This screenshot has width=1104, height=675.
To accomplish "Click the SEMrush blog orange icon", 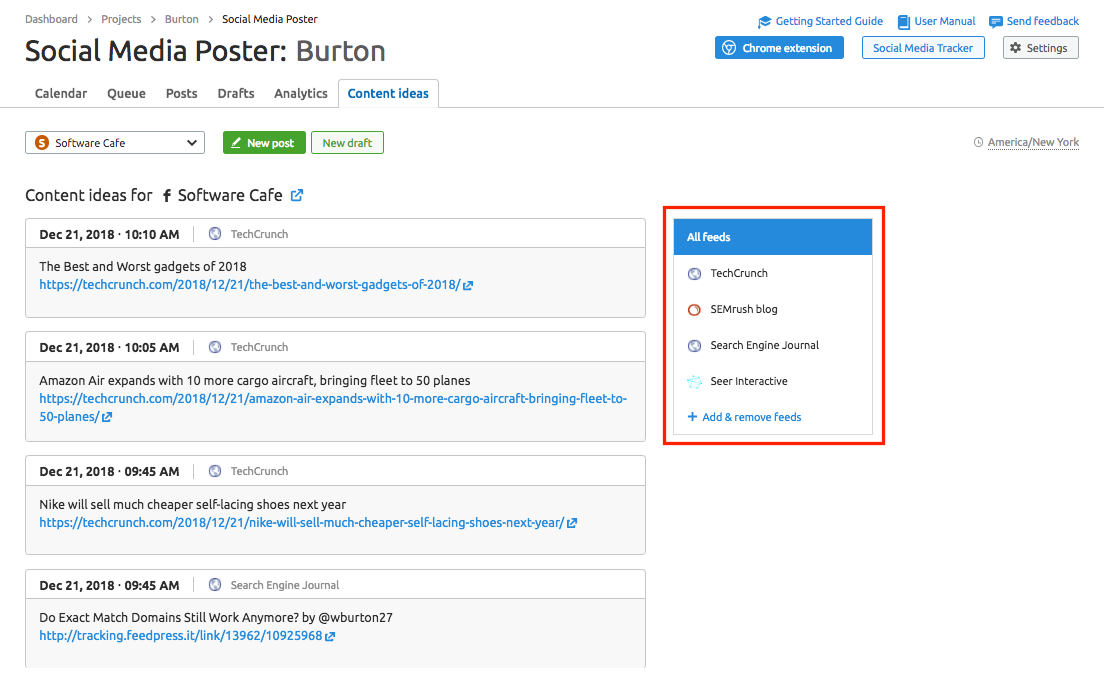I will coord(694,310).
